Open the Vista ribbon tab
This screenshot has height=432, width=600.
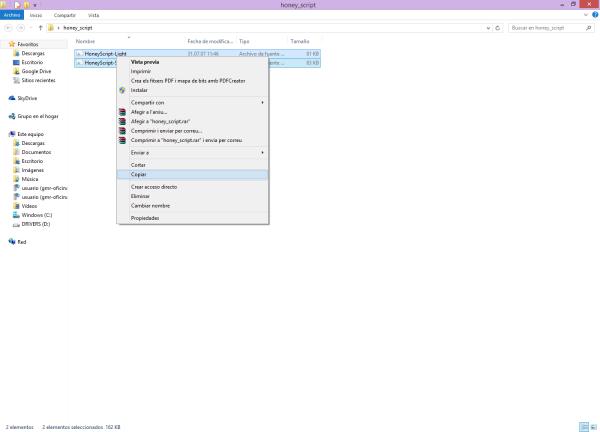coord(94,15)
